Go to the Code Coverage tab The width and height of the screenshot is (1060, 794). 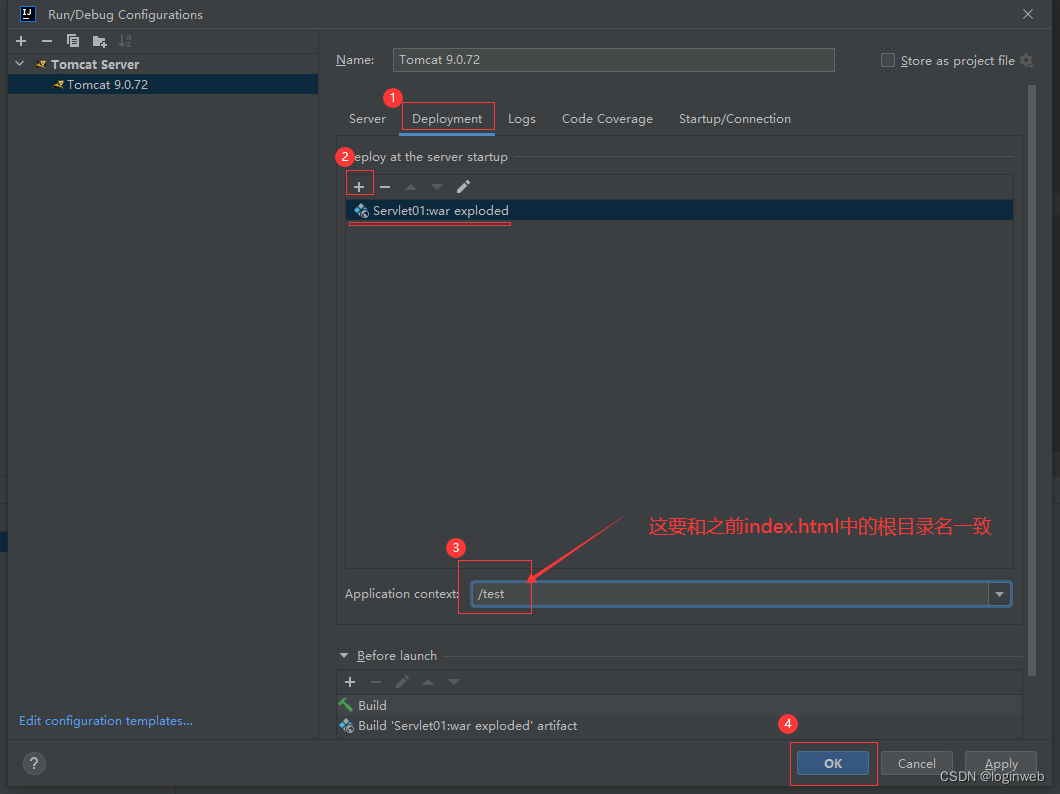click(x=607, y=119)
